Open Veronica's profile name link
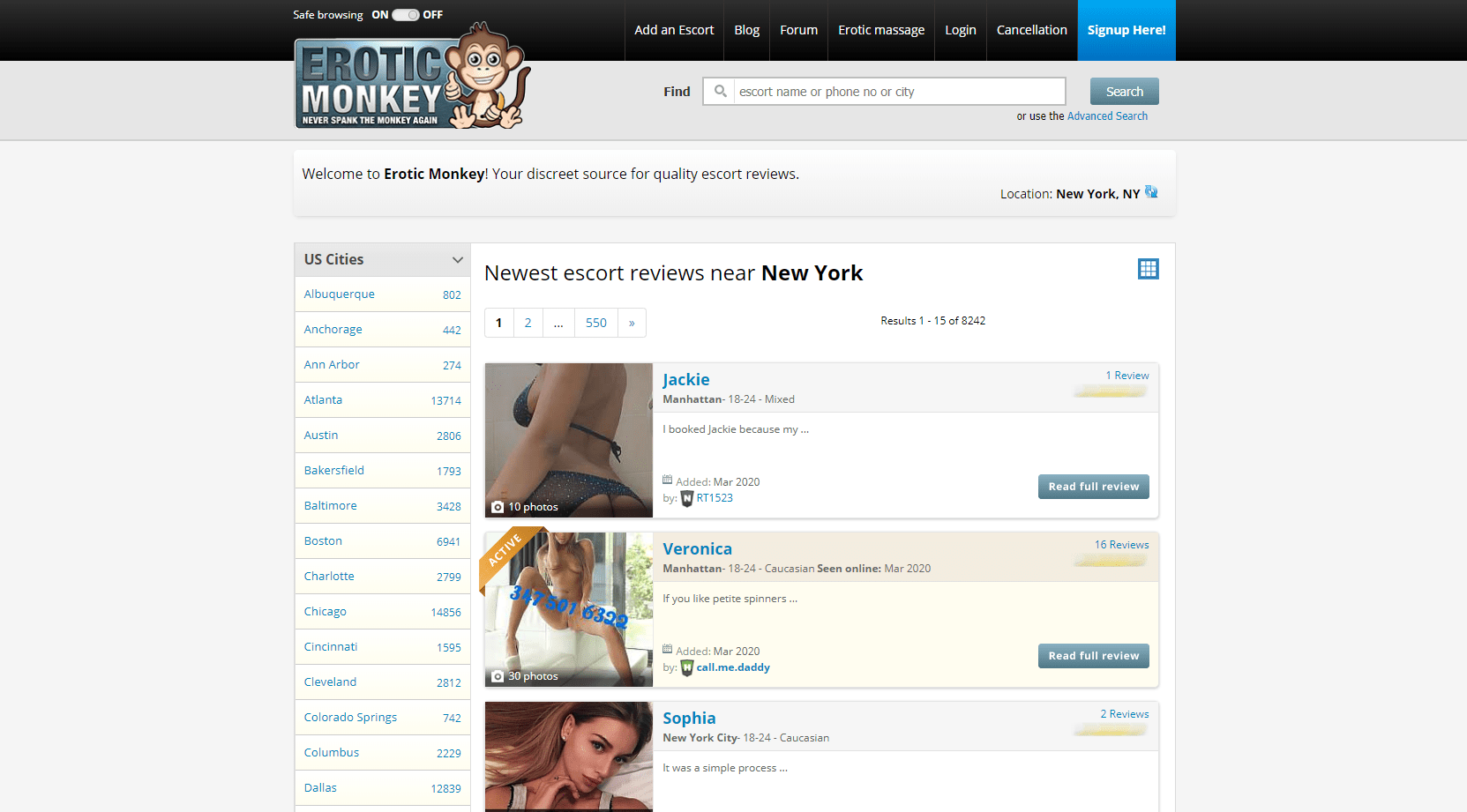This screenshot has width=1467, height=812. click(x=698, y=549)
